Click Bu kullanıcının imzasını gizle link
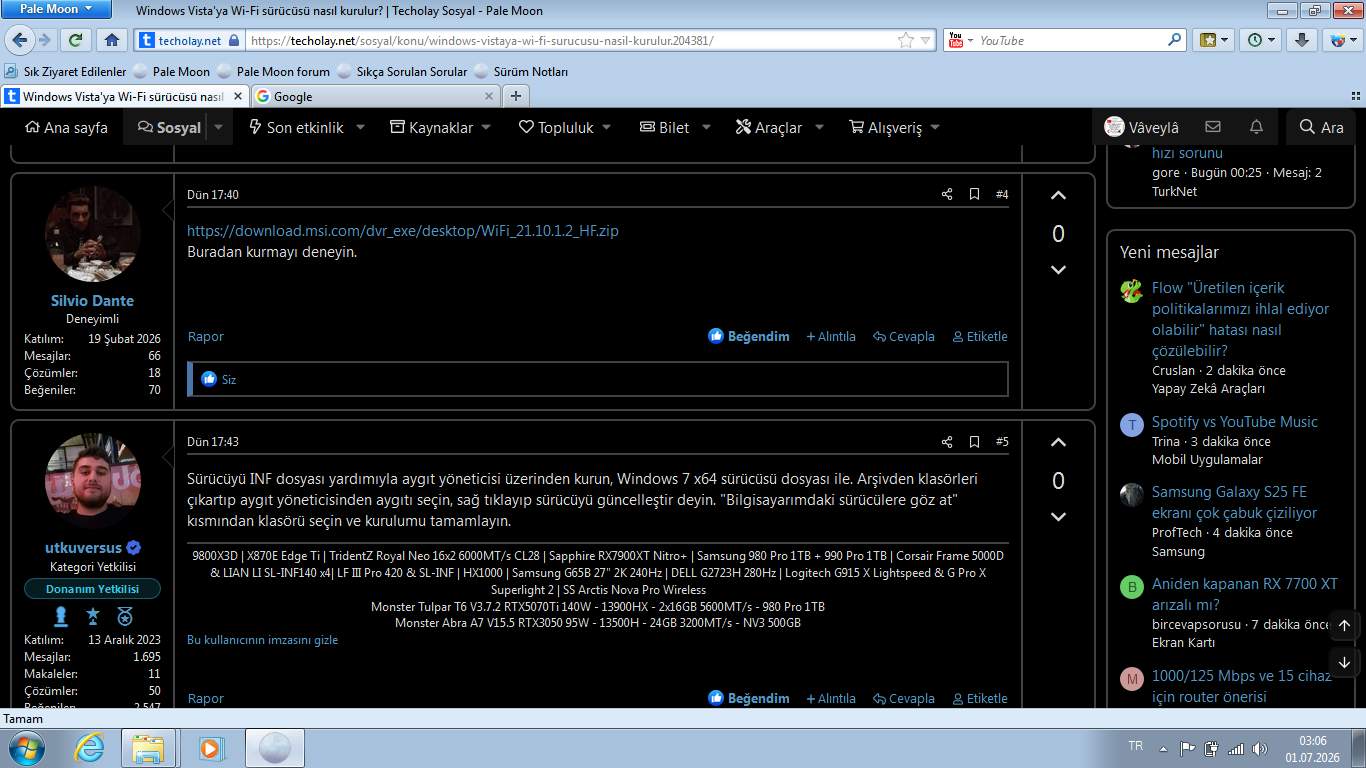 click(x=263, y=639)
